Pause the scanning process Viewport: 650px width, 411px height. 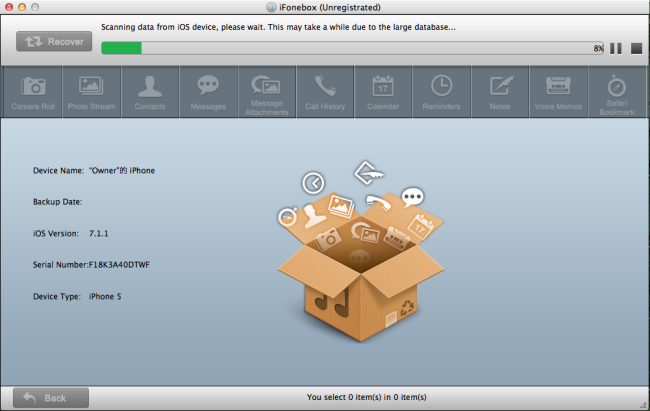[x=616, y=49]
